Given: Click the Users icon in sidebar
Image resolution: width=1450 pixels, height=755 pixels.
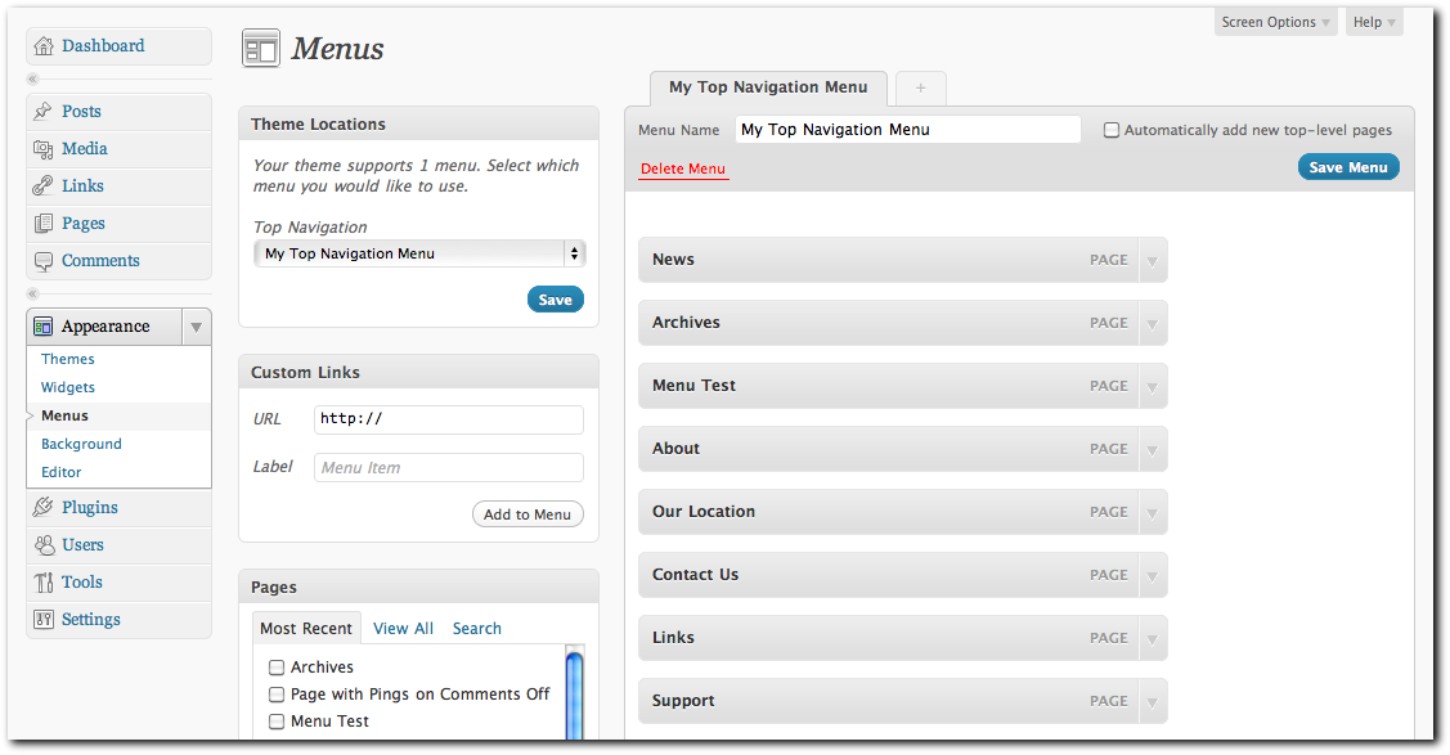Looking at the screenshot, I should tap(43, 545).
